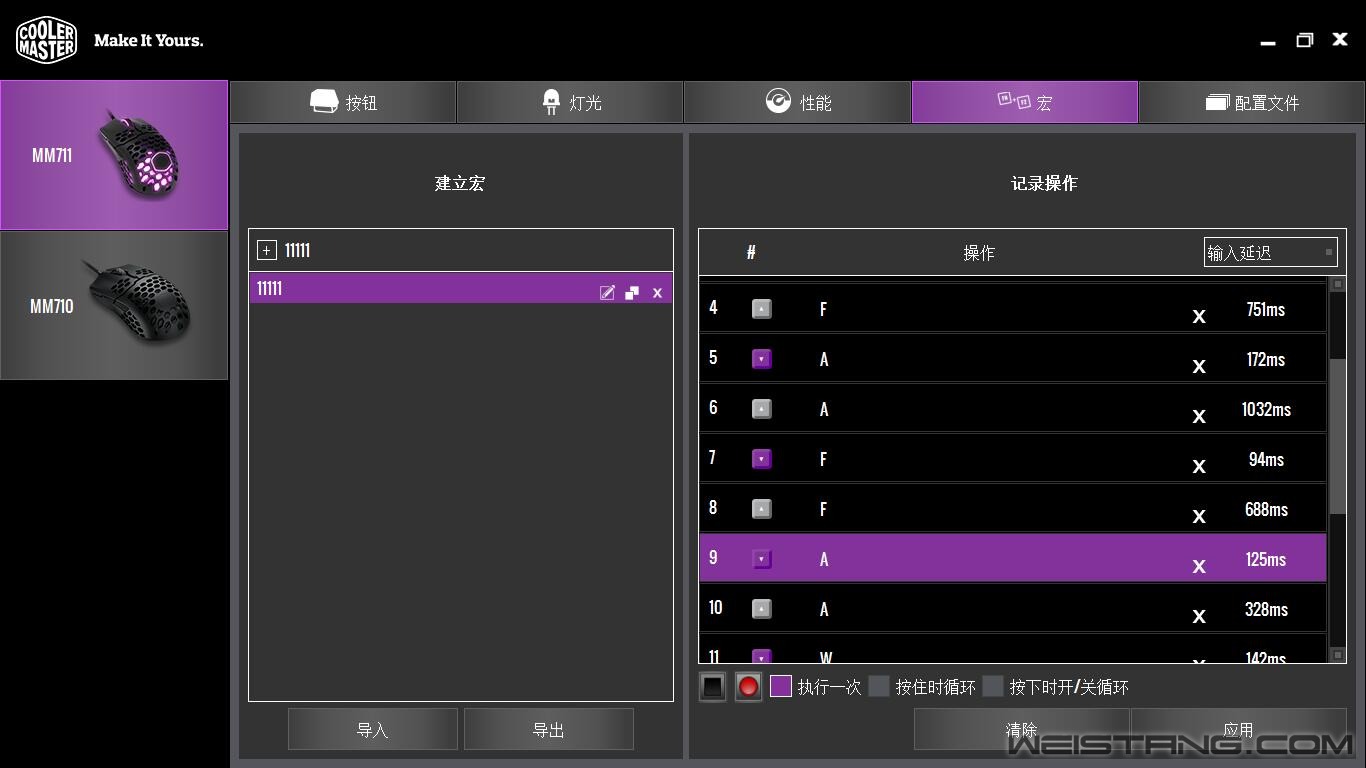Switch to the 灯光 lighting tab
The height and width of the screenshot is (768, 1366).
coord(570,102)
